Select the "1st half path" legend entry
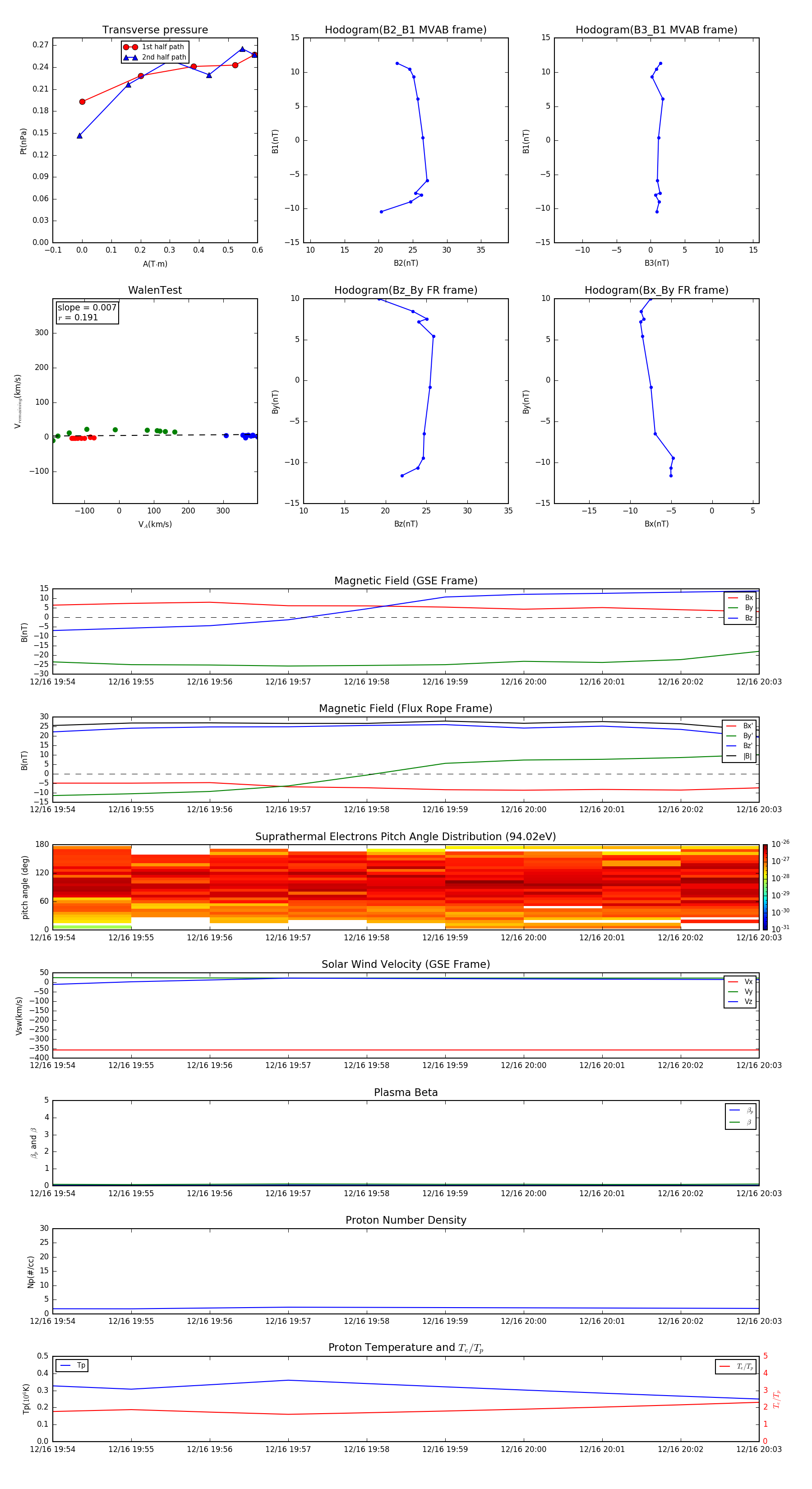 pyautogui.click(x=154, y=47)
